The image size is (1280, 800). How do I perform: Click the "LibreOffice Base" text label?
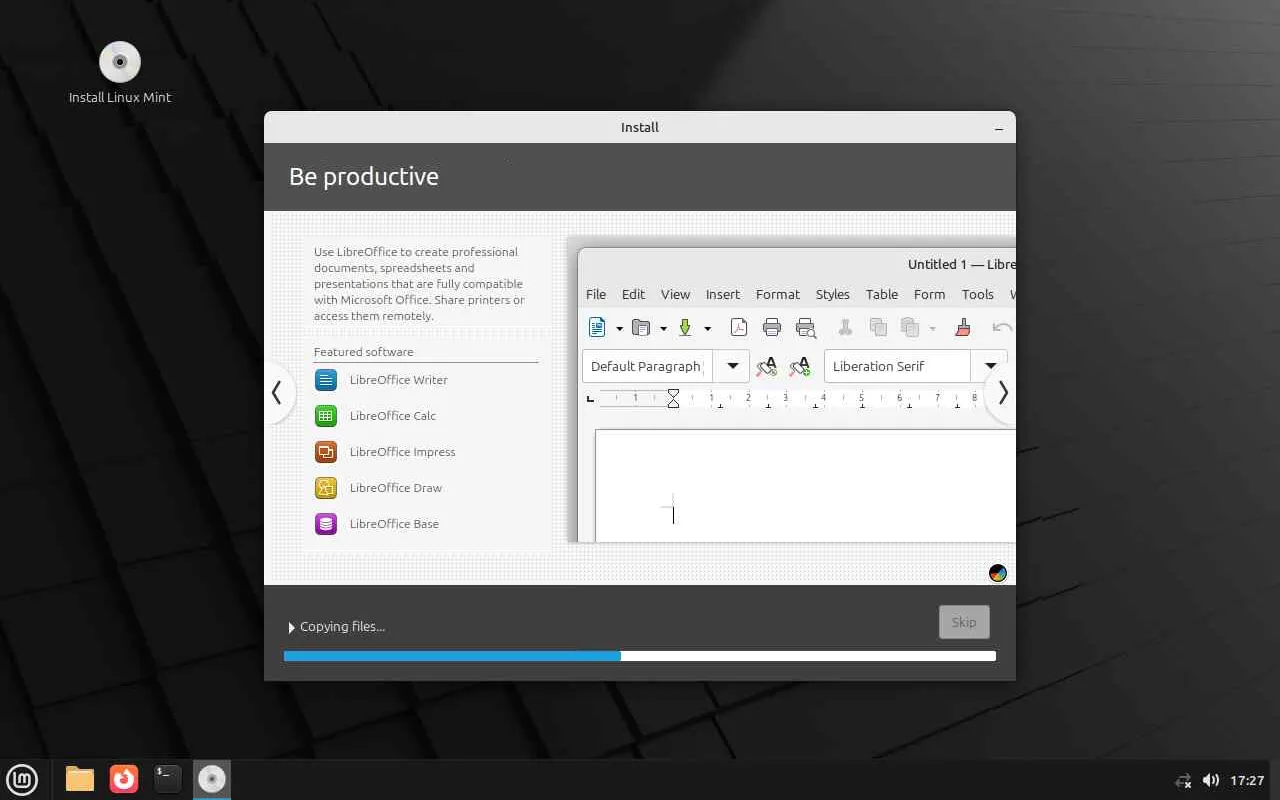pos(394,524)
